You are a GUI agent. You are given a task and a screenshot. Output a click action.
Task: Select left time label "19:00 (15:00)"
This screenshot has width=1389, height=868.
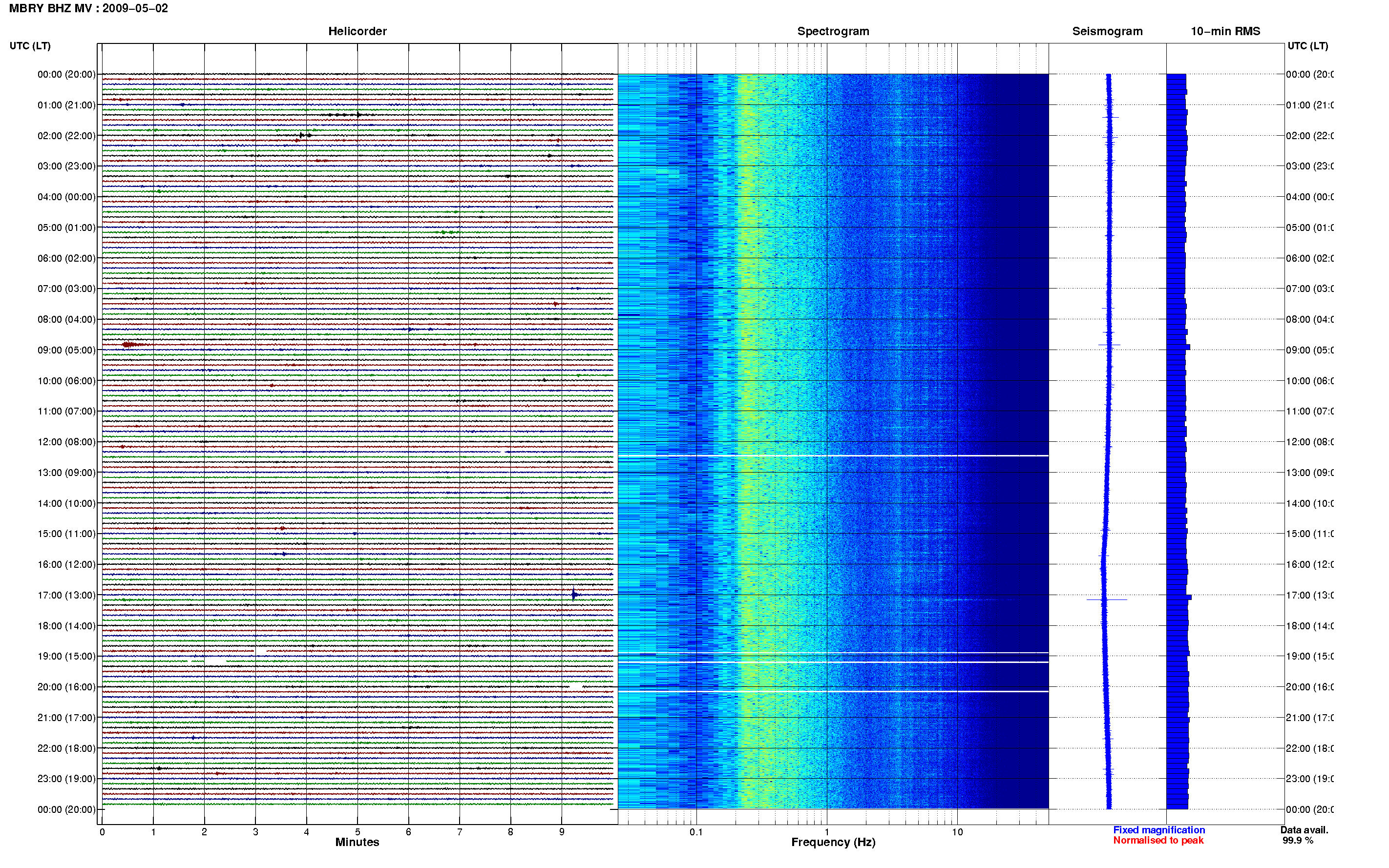point(66,657)
